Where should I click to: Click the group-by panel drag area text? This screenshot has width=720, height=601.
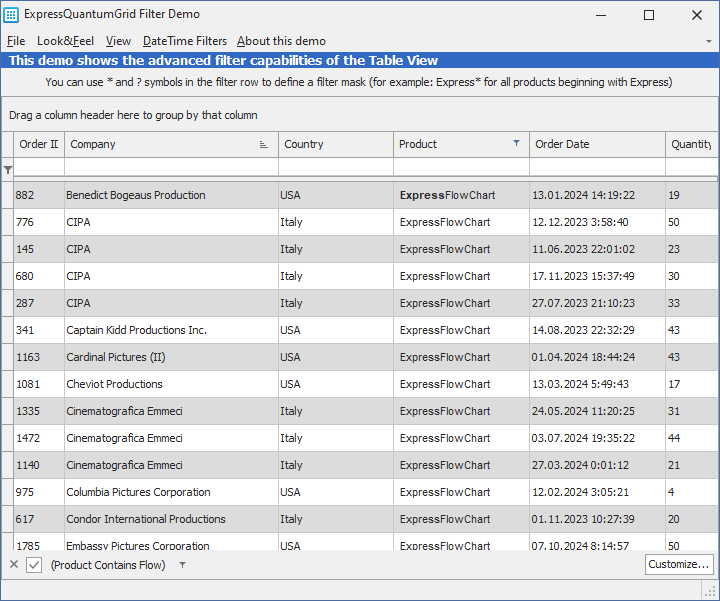(133, 115)
